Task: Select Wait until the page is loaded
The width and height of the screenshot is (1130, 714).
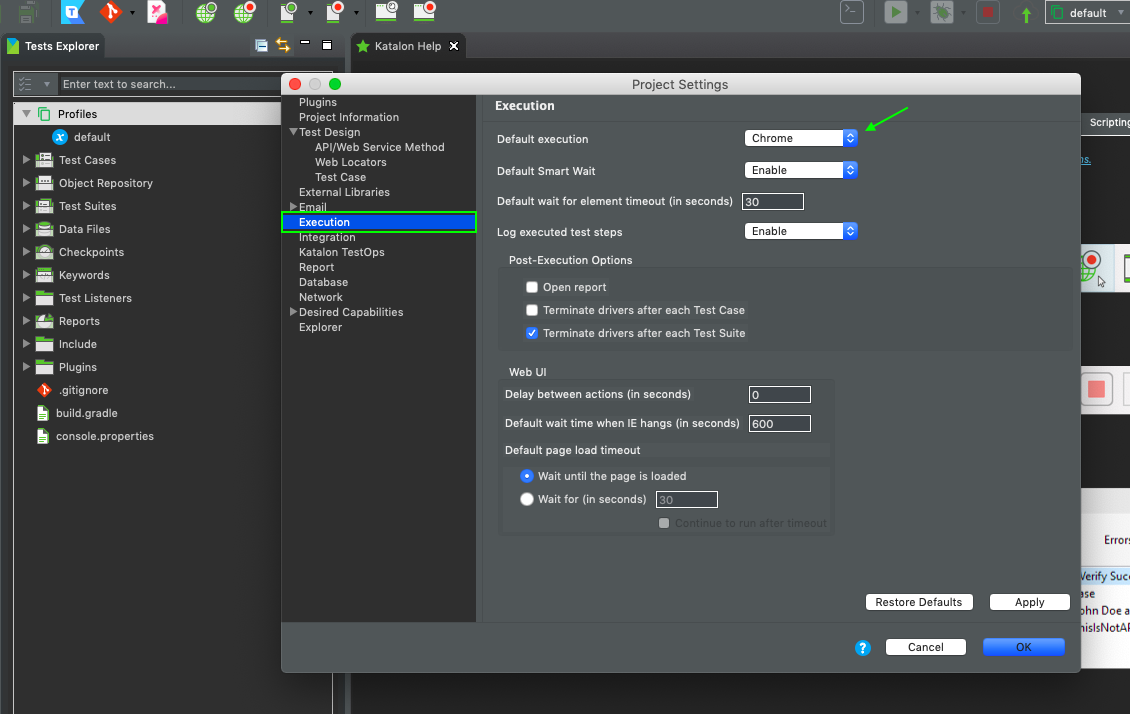Action: coord(527,476)
